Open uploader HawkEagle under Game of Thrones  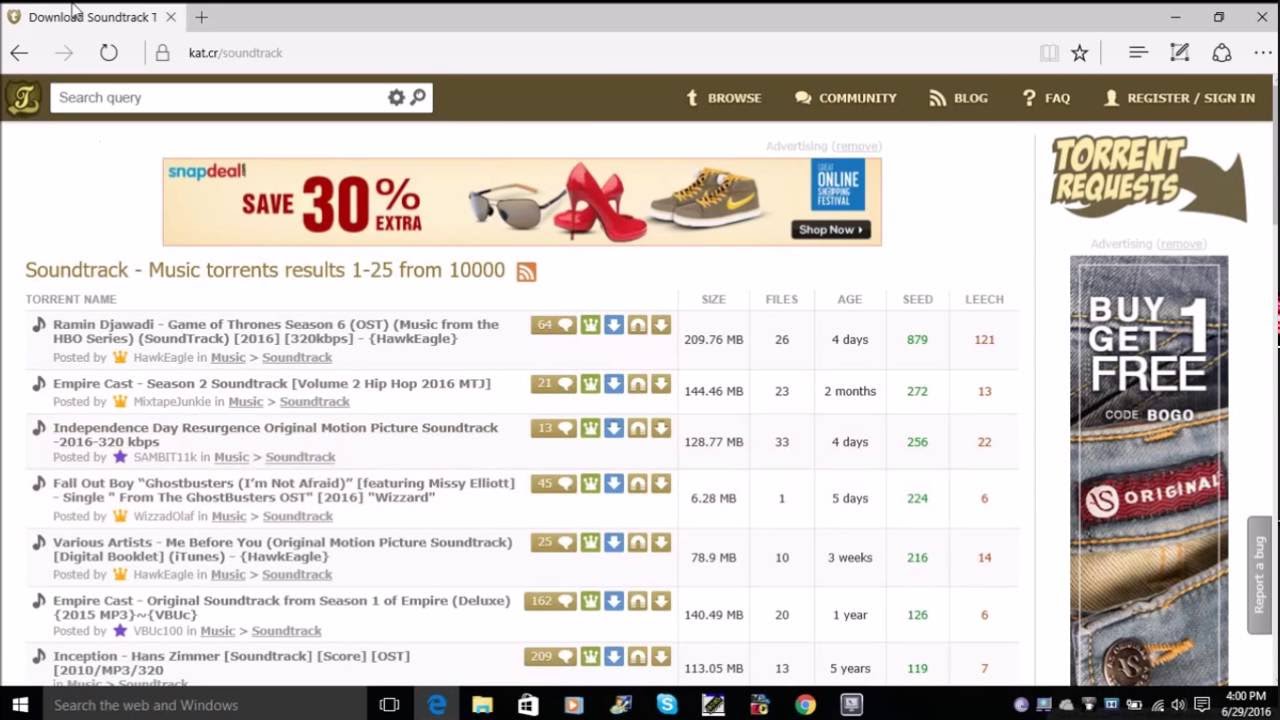pos(165,357)
